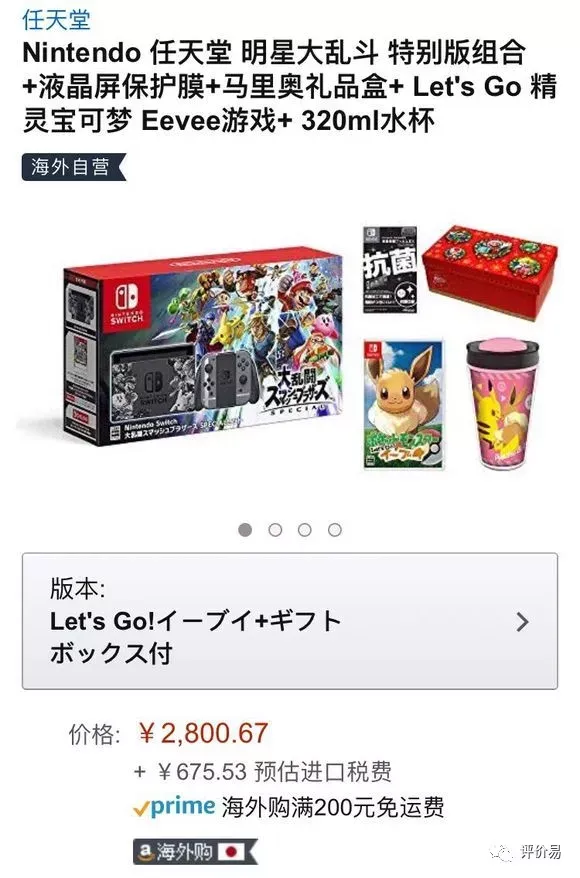Open the Let's Go!イーブイ version option box

tap(290, 621)
